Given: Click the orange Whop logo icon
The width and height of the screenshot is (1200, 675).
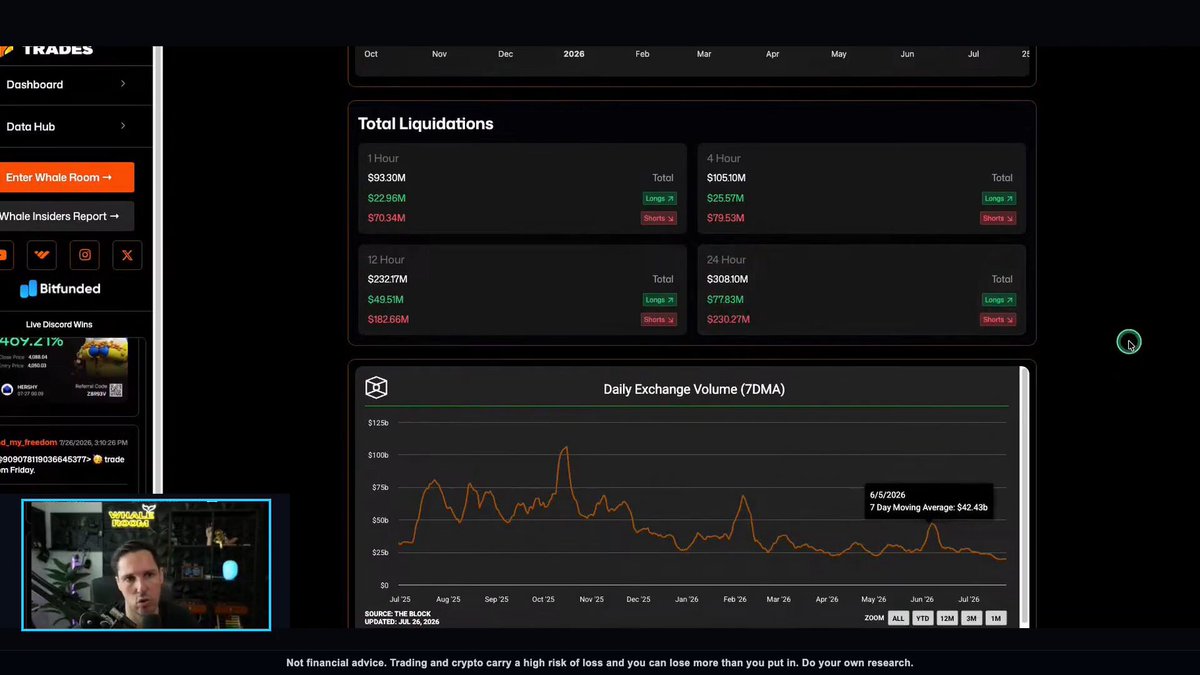Looking at the screenshot, I should pos(42,255).
